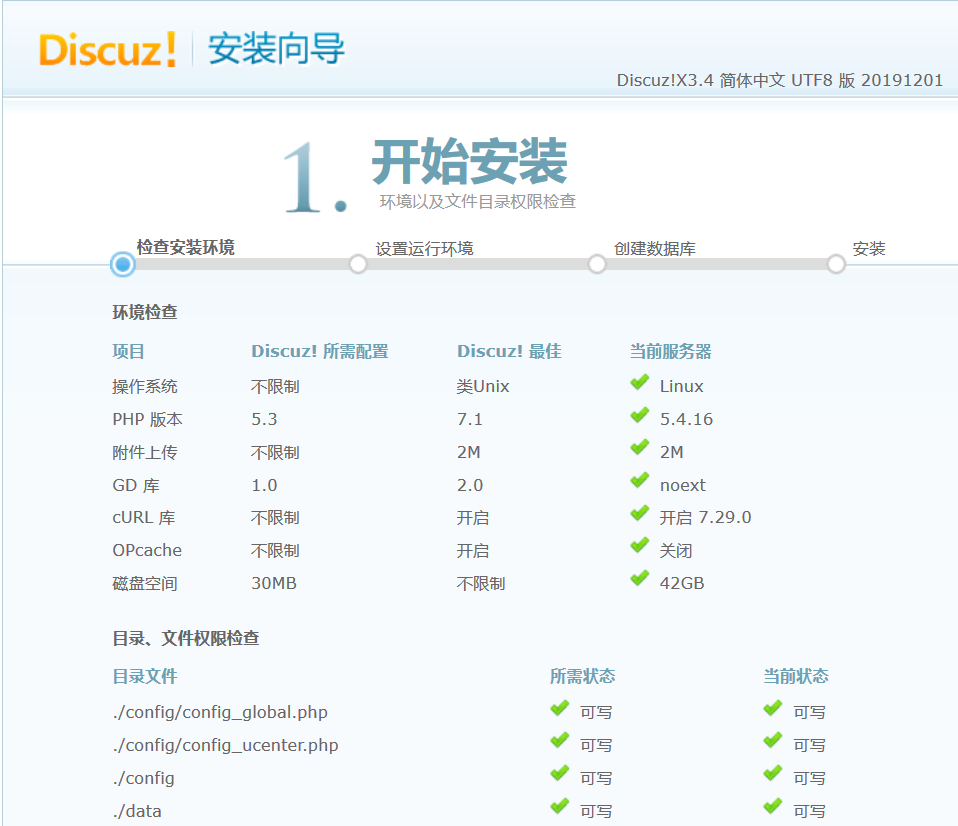The width and height of the screenshot is (958, 826).
Task: Select the check mark beside 附件上传 2M
Action: coord(639,449)
